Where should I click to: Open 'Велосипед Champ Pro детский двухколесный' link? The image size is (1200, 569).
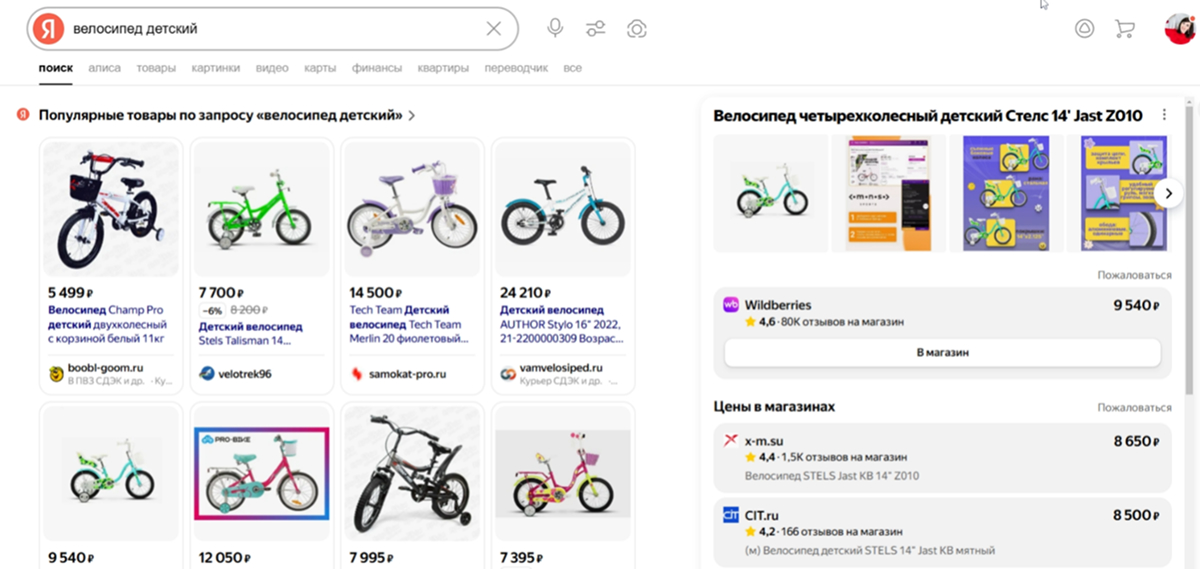(110, 325)
